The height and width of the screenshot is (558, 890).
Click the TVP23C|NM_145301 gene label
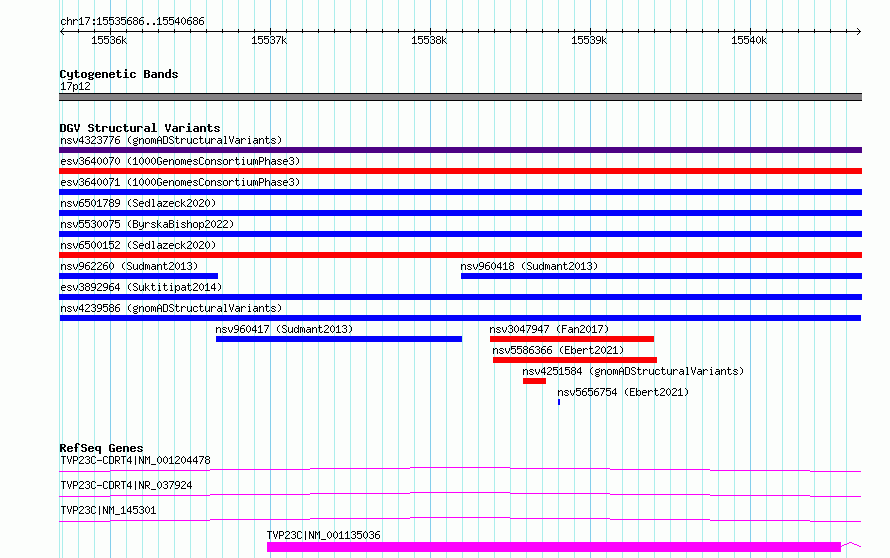point(108,510)
